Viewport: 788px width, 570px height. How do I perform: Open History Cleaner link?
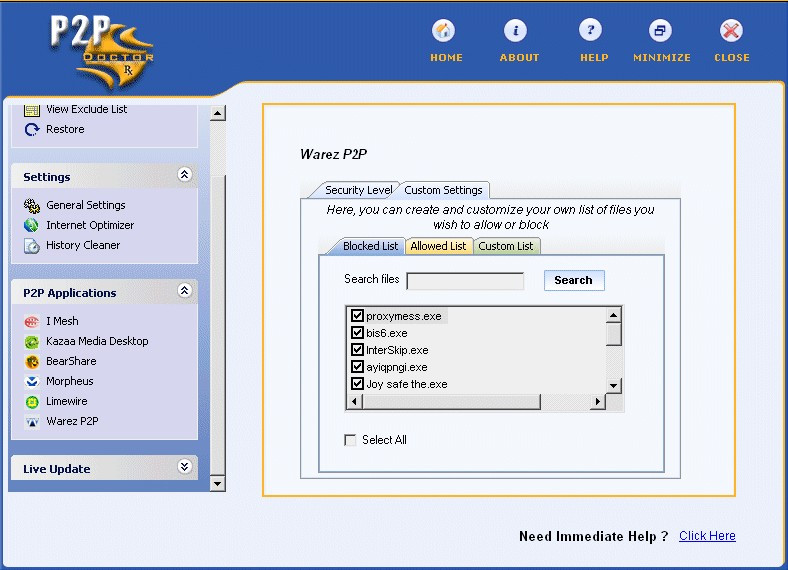83,245
